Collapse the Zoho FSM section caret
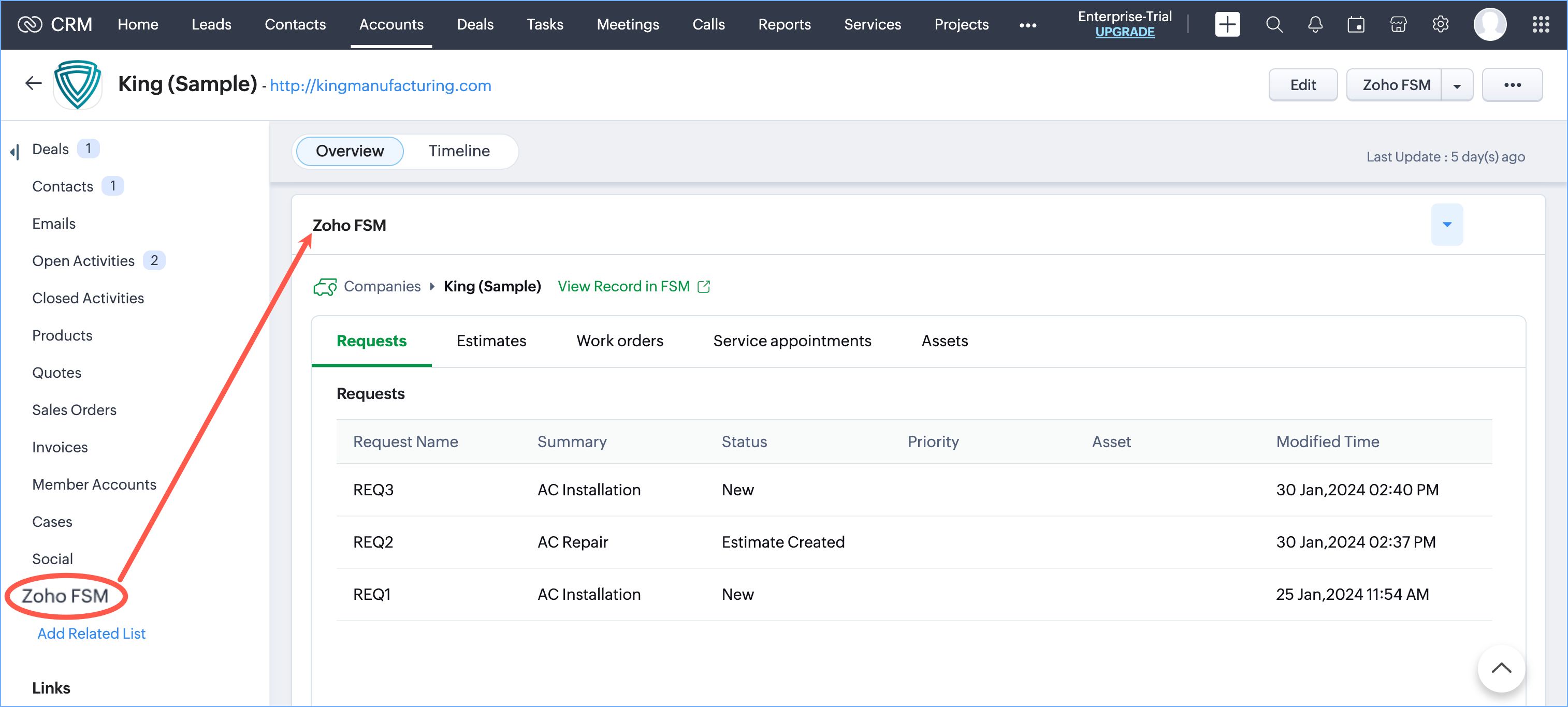Image resolution: width=1568 pixels, height=707 pixels. point(1446,225)
